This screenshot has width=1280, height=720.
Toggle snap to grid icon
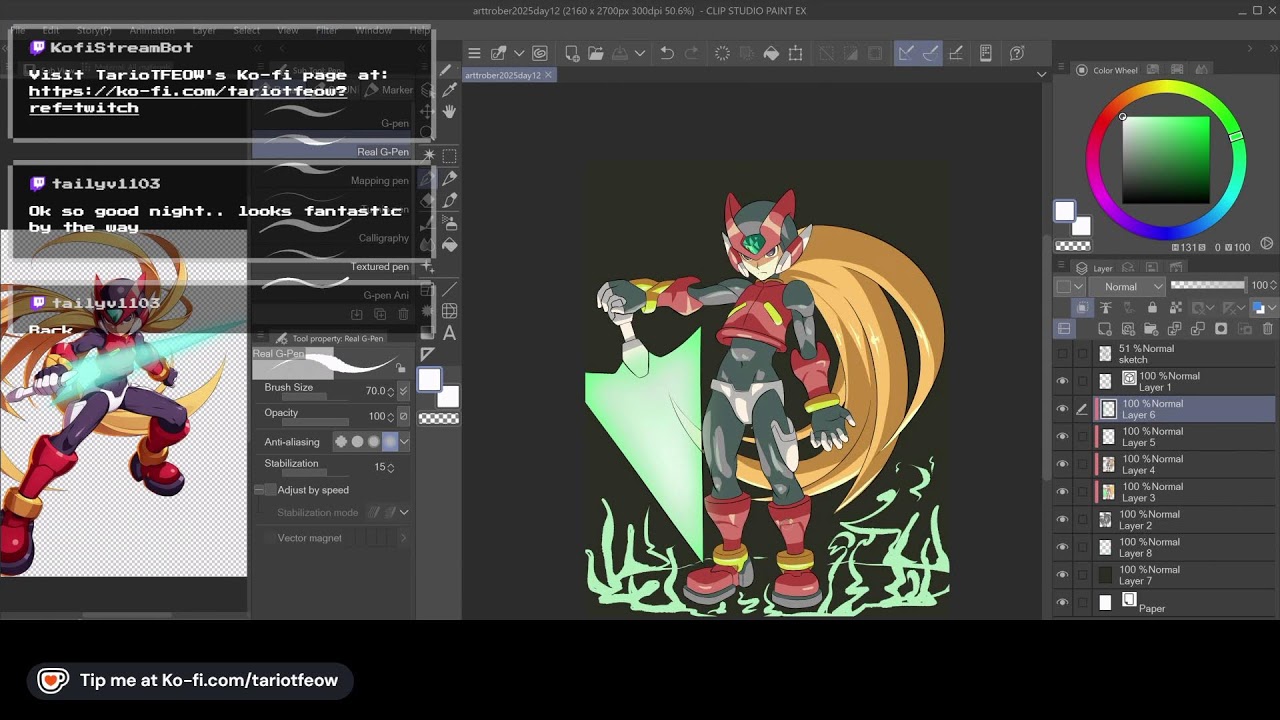956,53
